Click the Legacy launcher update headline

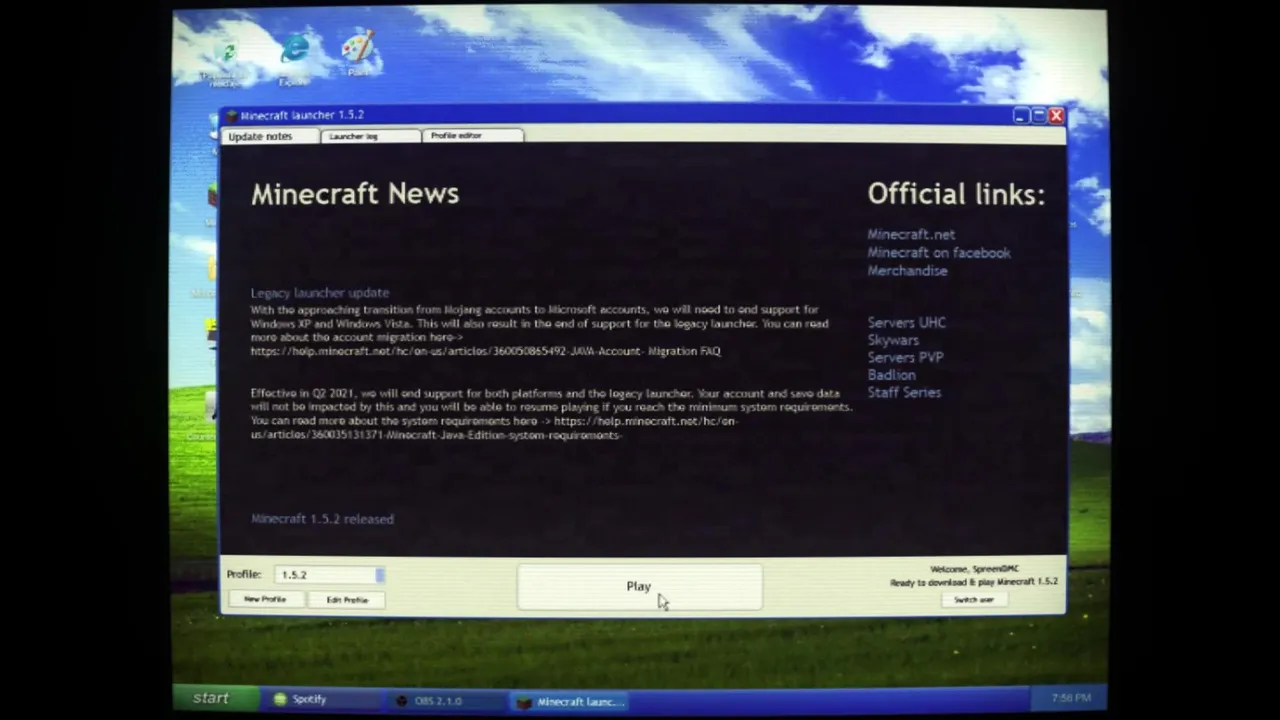[x=320, y=293]
